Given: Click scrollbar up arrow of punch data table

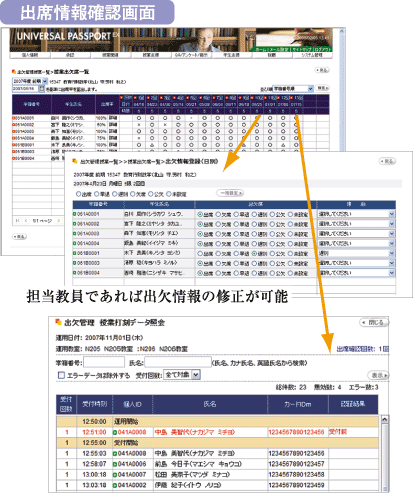Looking at the screenshot, I should pos(384,419).
